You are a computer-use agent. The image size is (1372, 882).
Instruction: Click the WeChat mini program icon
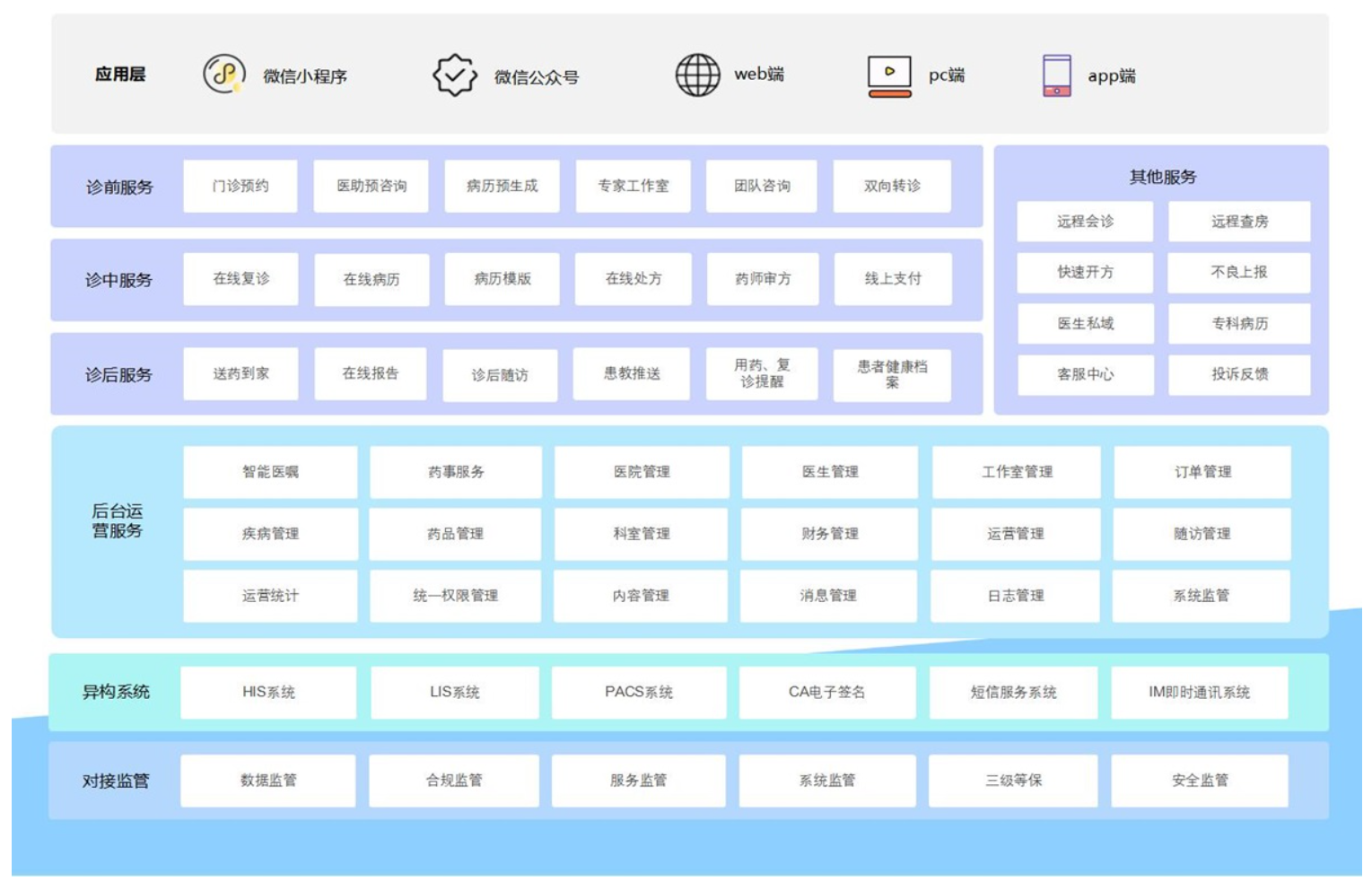pos(223,74)
